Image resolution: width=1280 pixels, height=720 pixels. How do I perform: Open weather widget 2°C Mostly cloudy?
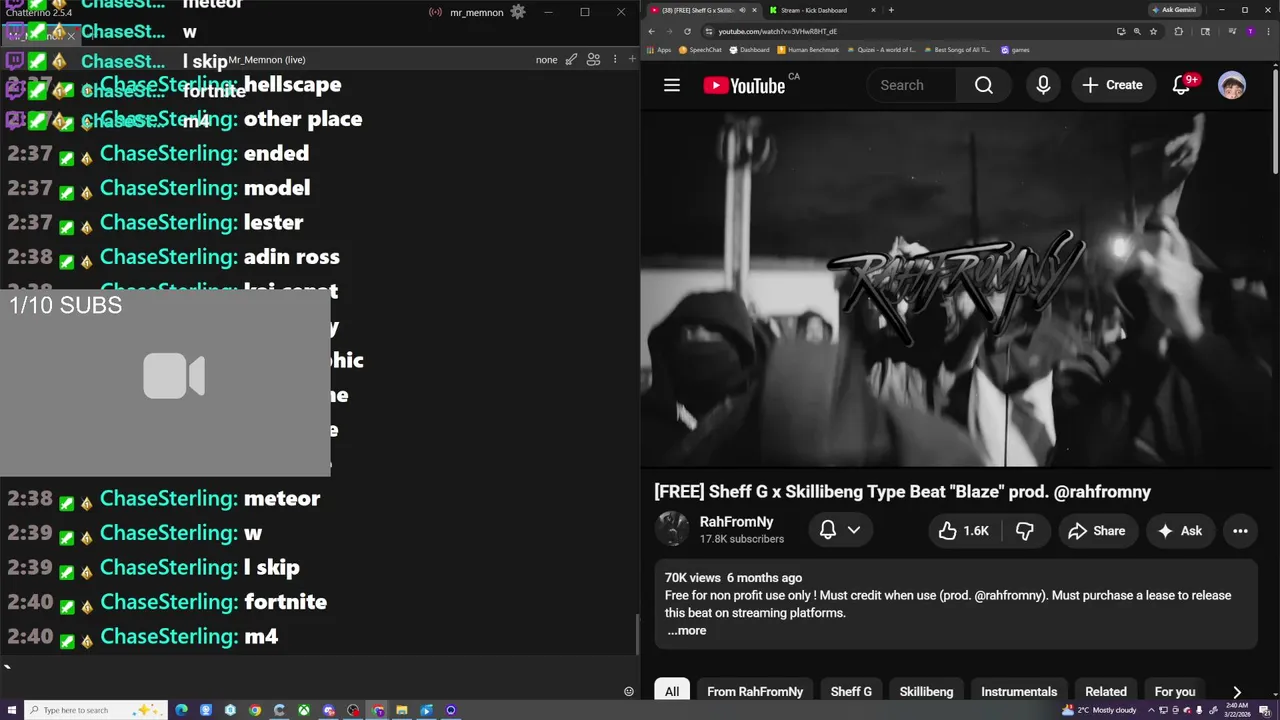click(1099, 710)
